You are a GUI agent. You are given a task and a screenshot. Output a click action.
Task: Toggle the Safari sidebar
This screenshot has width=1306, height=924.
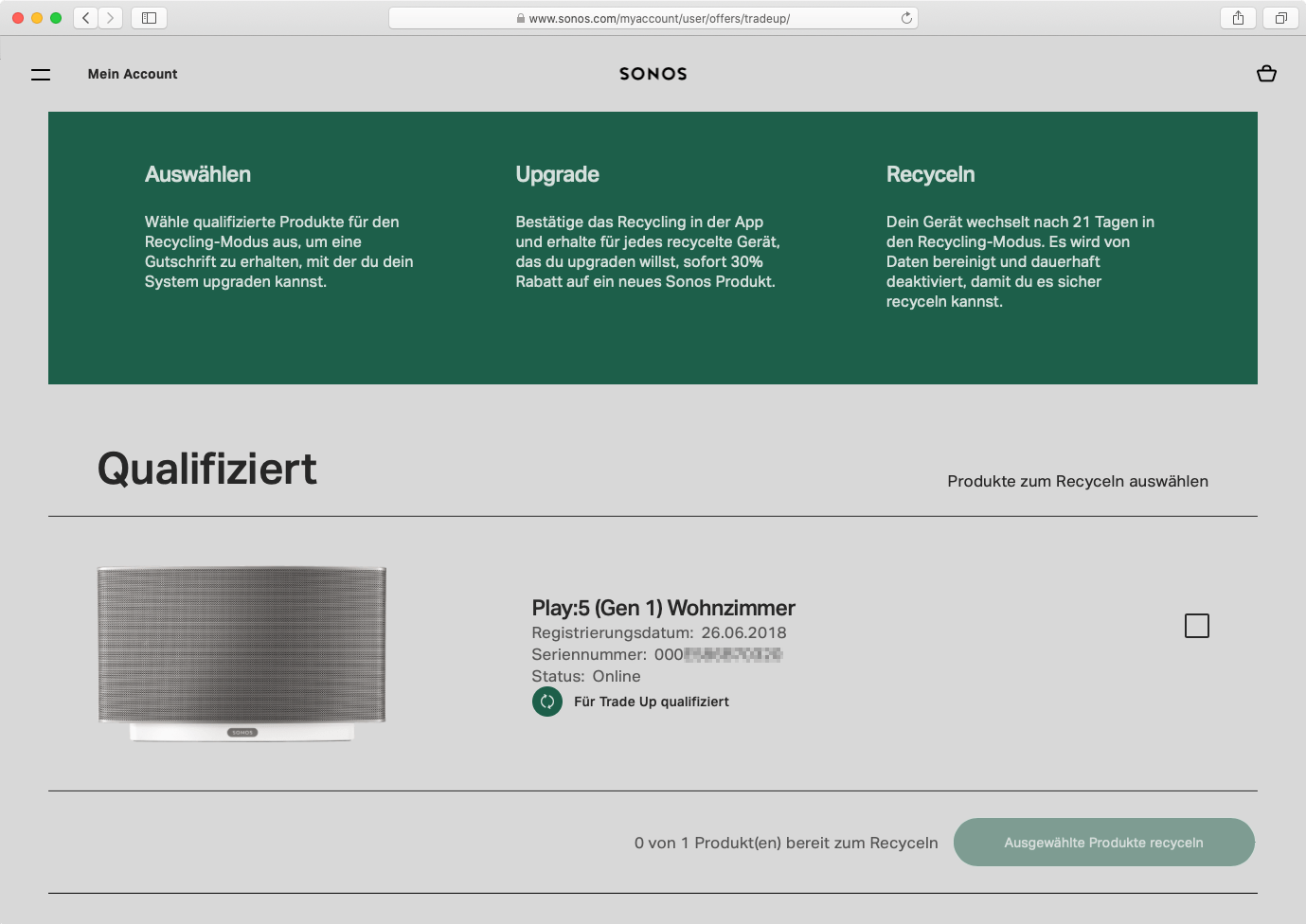[149, 18]
